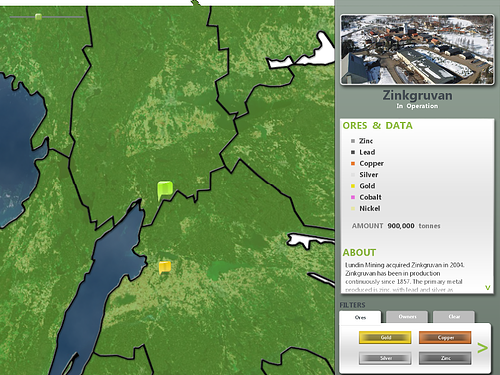
Task: Click the Zinkgruvan aerial photo thumbnail
Action: click(x=417, y=49)
